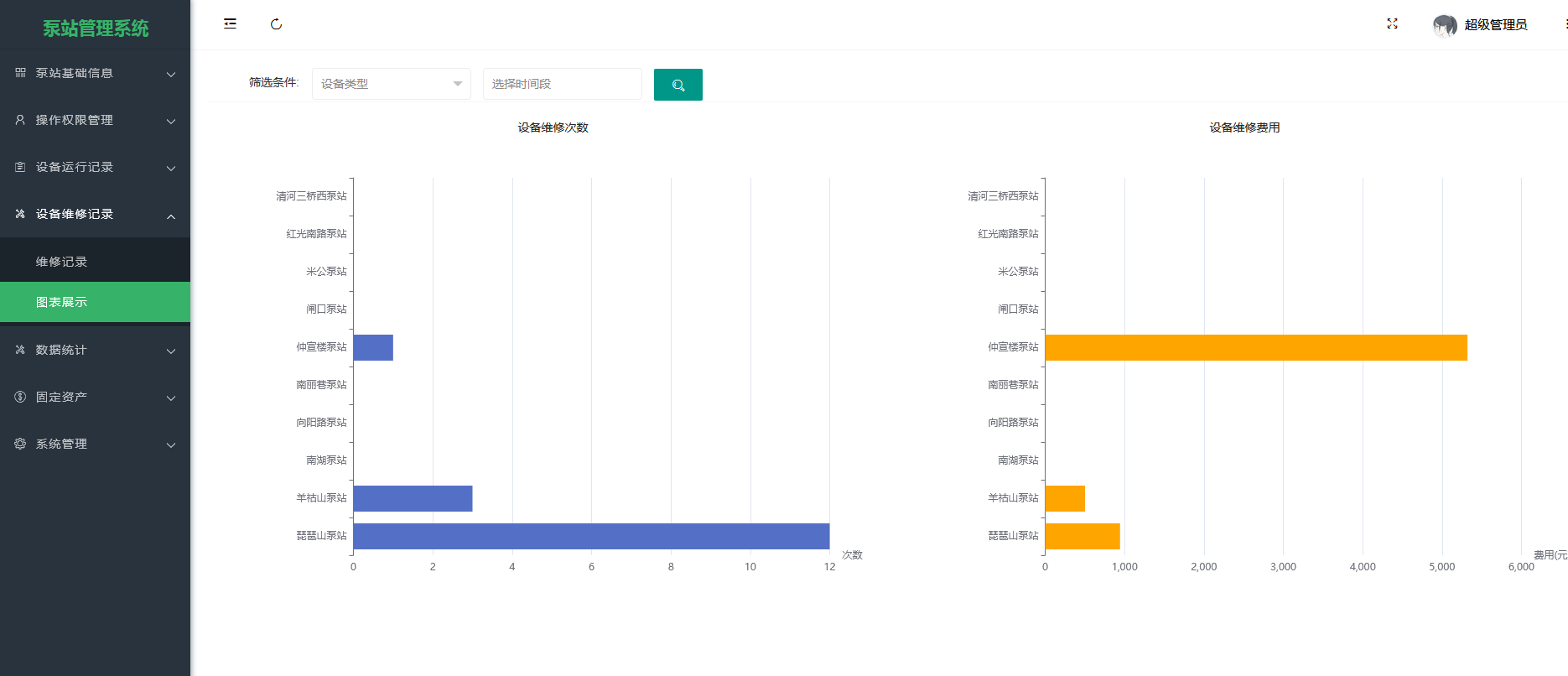Expand the 泵站基础信息 menu chevron

pyautogui.click(x=171, y=74)
